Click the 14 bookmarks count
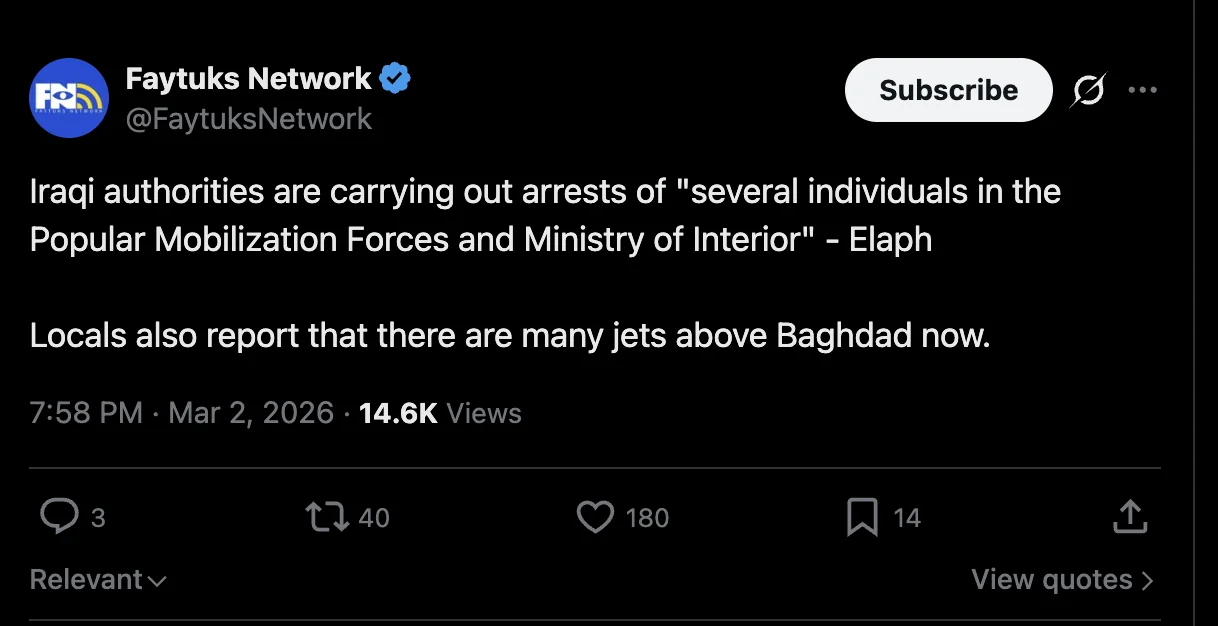The width and height of the screenshot is (1218, 626). click(907, 518)
